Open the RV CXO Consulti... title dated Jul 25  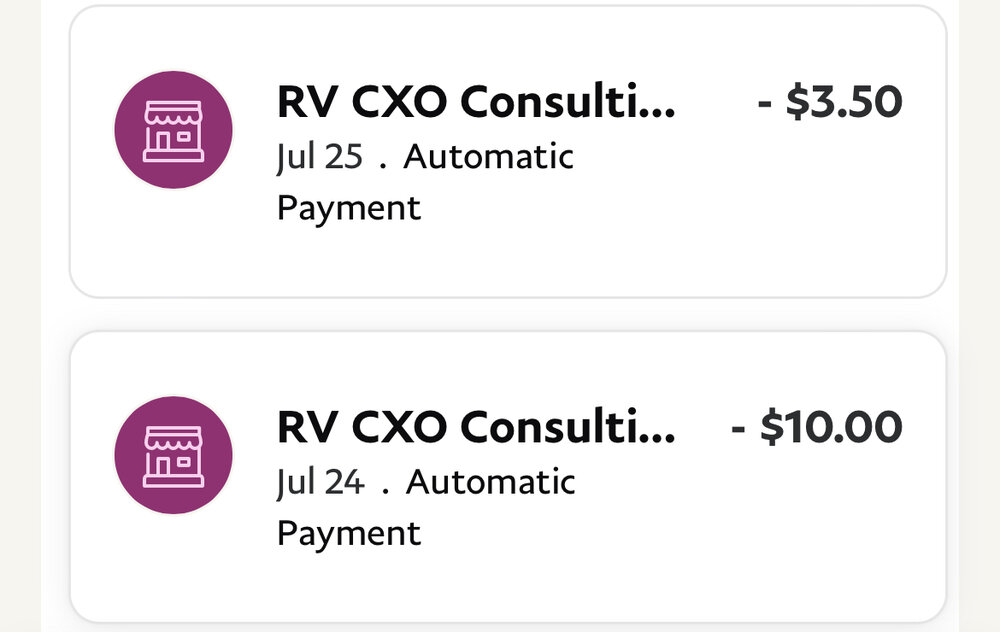click(x=476, y=102)
